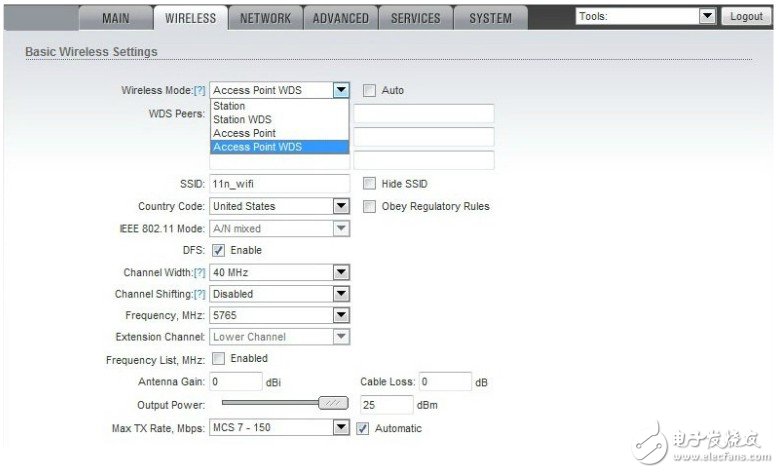Switch to the SYSTEM tab
779x473 pixels.
coord(490,18)
